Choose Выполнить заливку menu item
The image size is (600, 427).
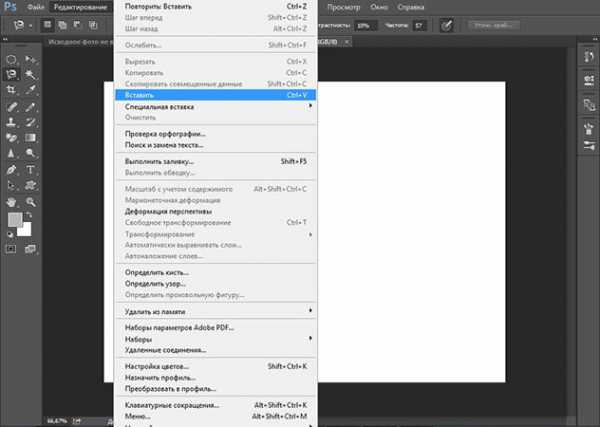(216, 161)
